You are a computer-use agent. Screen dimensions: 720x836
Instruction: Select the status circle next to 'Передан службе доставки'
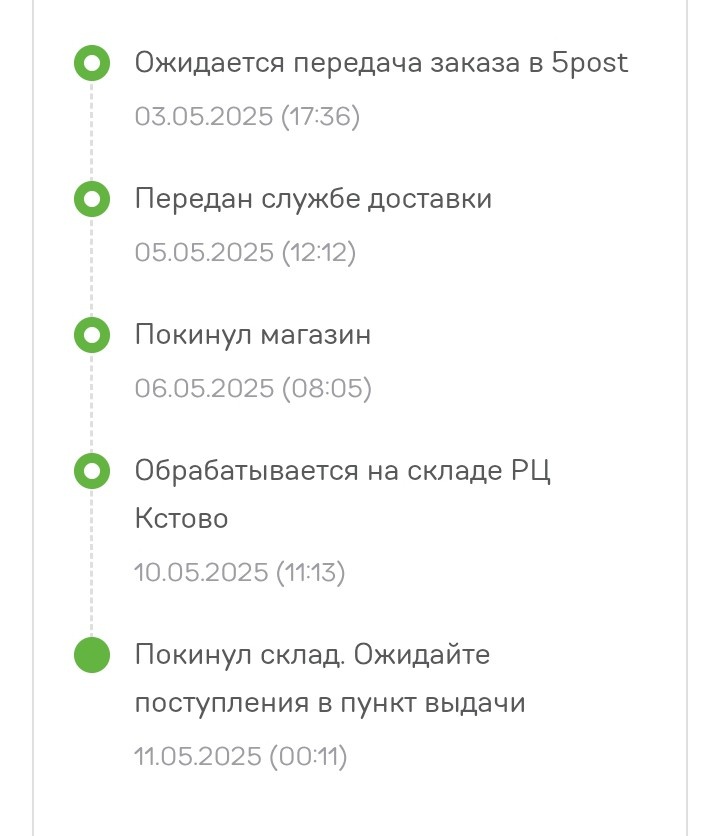[x=92, y=198]
